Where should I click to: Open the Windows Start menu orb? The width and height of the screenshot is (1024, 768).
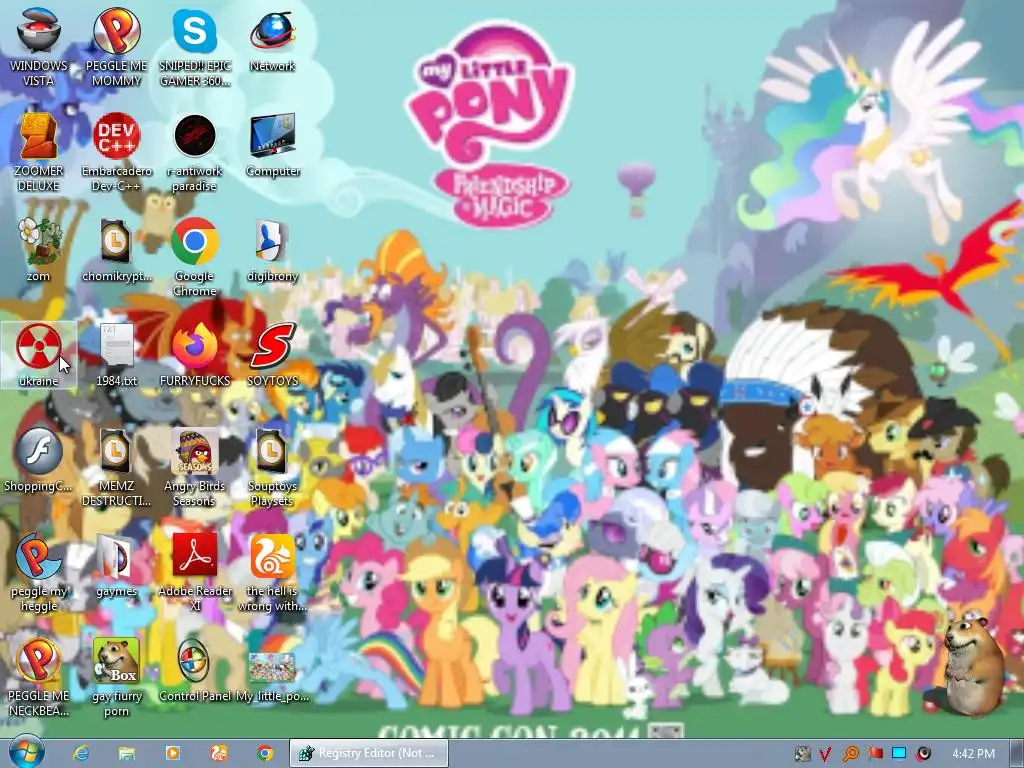click(25, 752)
